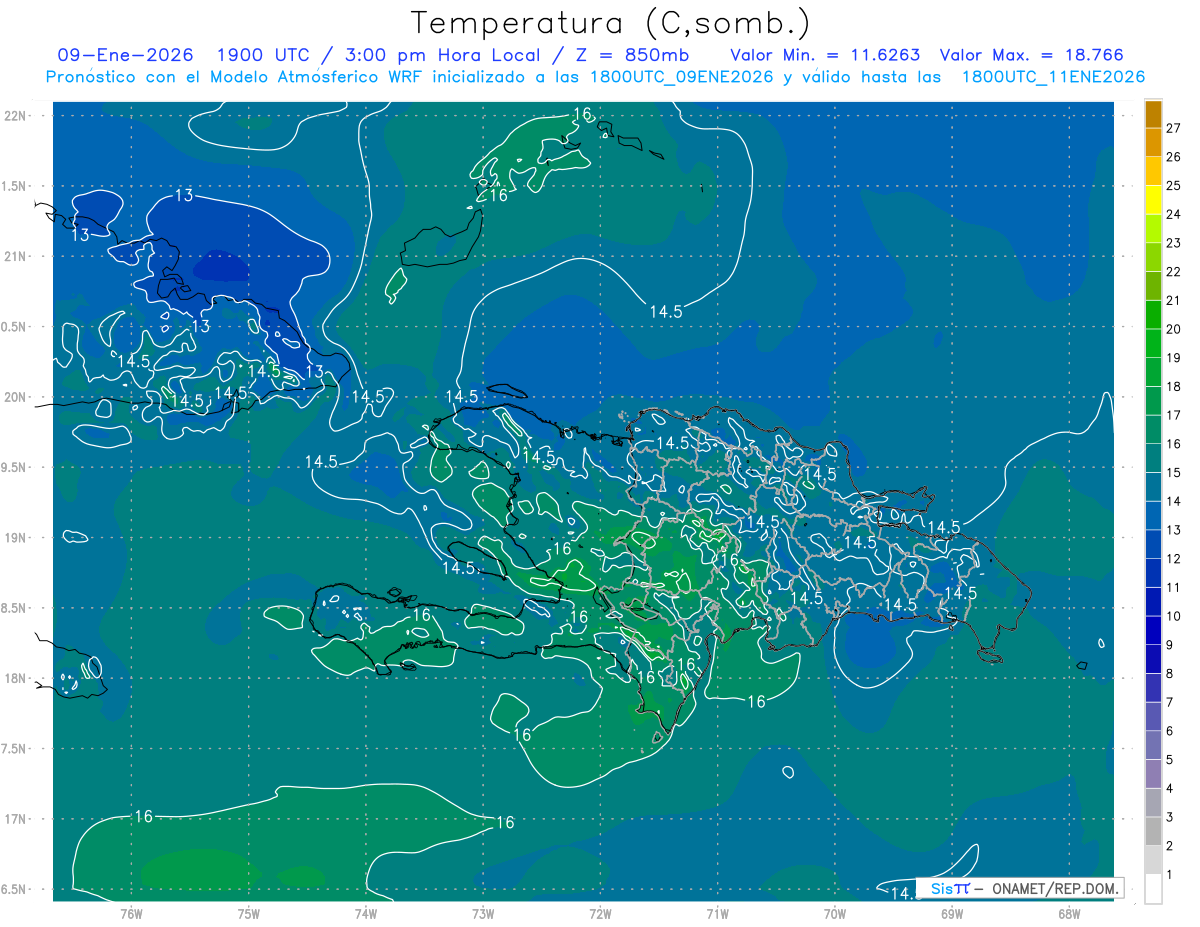
Task: Click the longitude label "70W"
Action: [x=835, y=914]
